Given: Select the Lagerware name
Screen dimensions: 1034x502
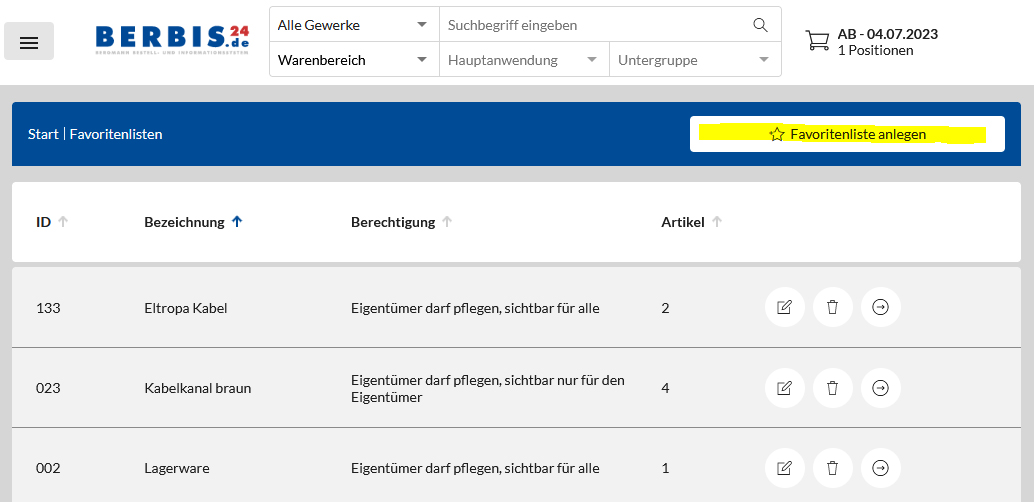Looking at the screenshot, I should pyautogui.click(x=177, y=469).
